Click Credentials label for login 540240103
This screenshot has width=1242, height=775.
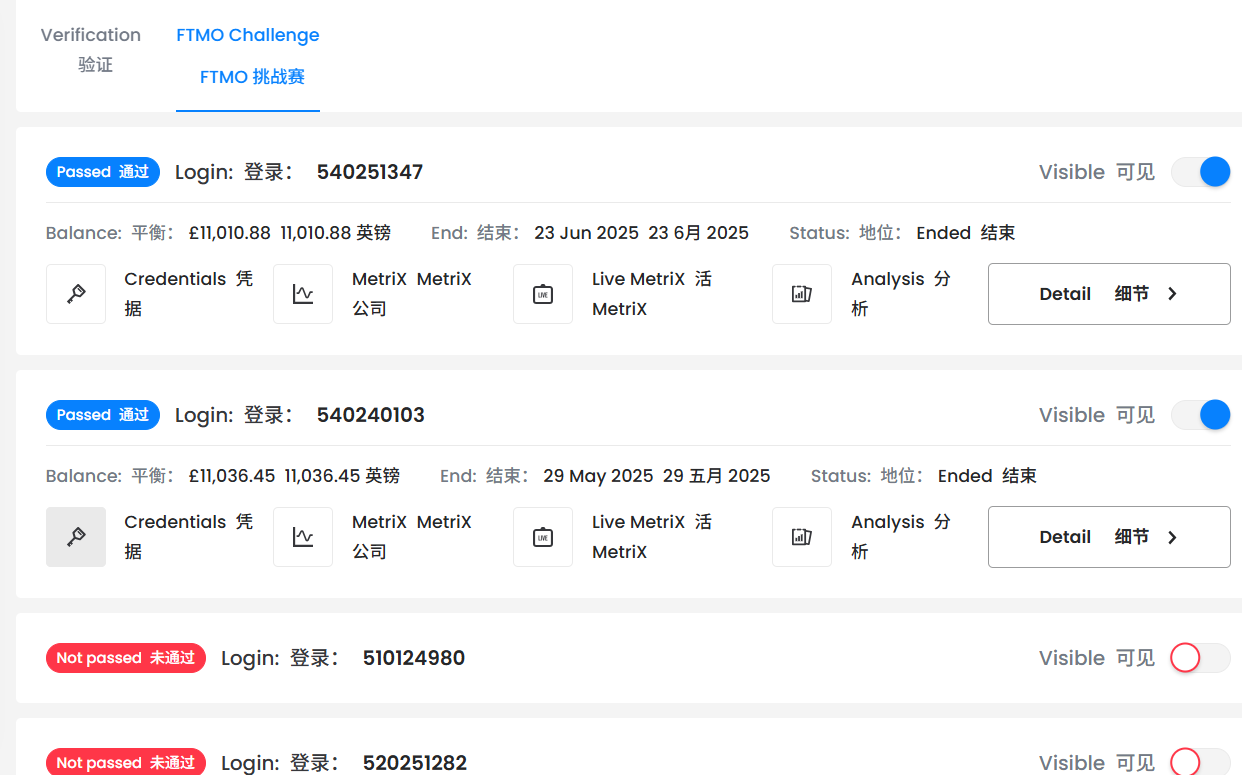tap(189, 537)
